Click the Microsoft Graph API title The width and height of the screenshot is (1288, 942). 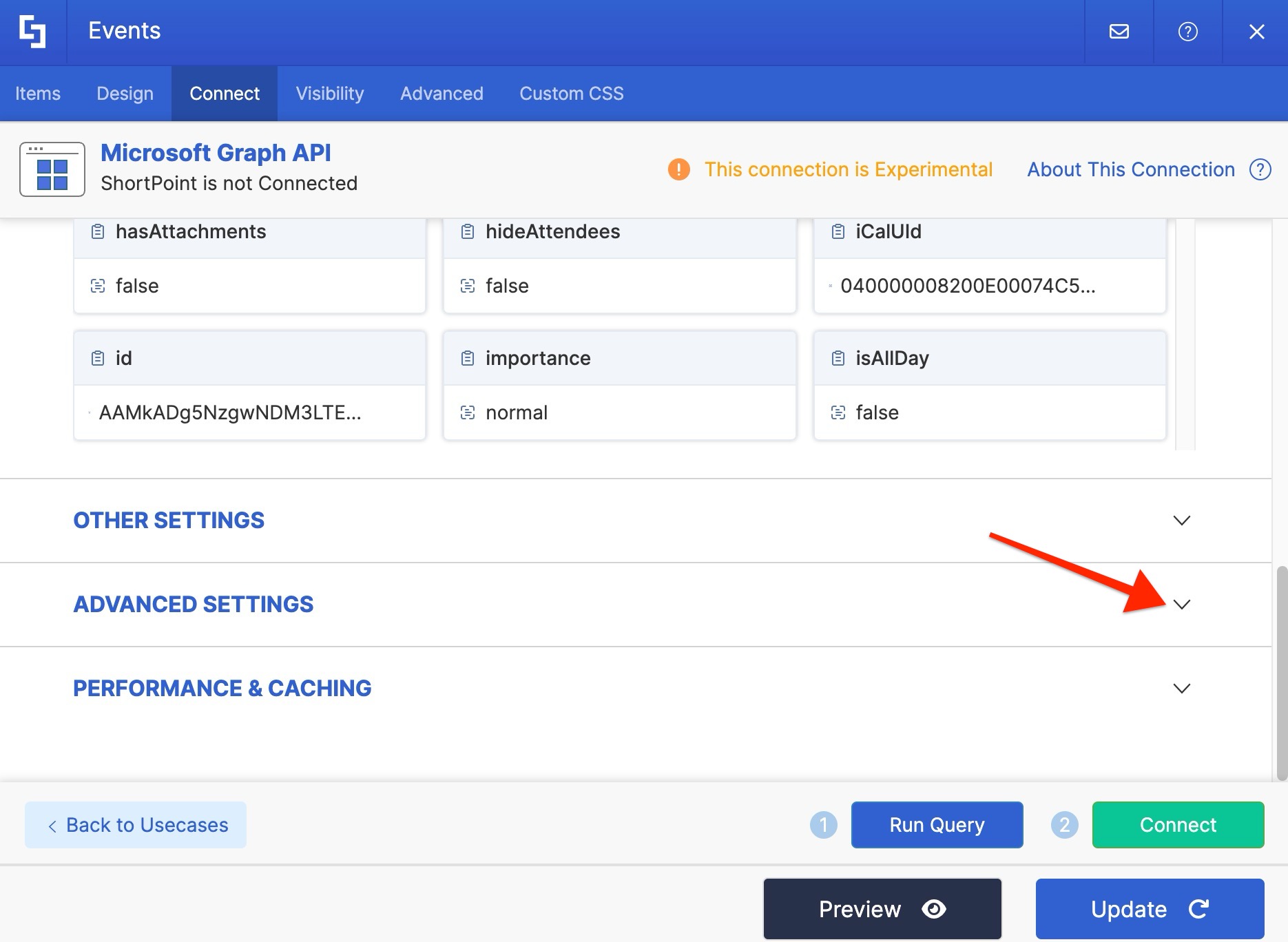[x=216, y=153]
